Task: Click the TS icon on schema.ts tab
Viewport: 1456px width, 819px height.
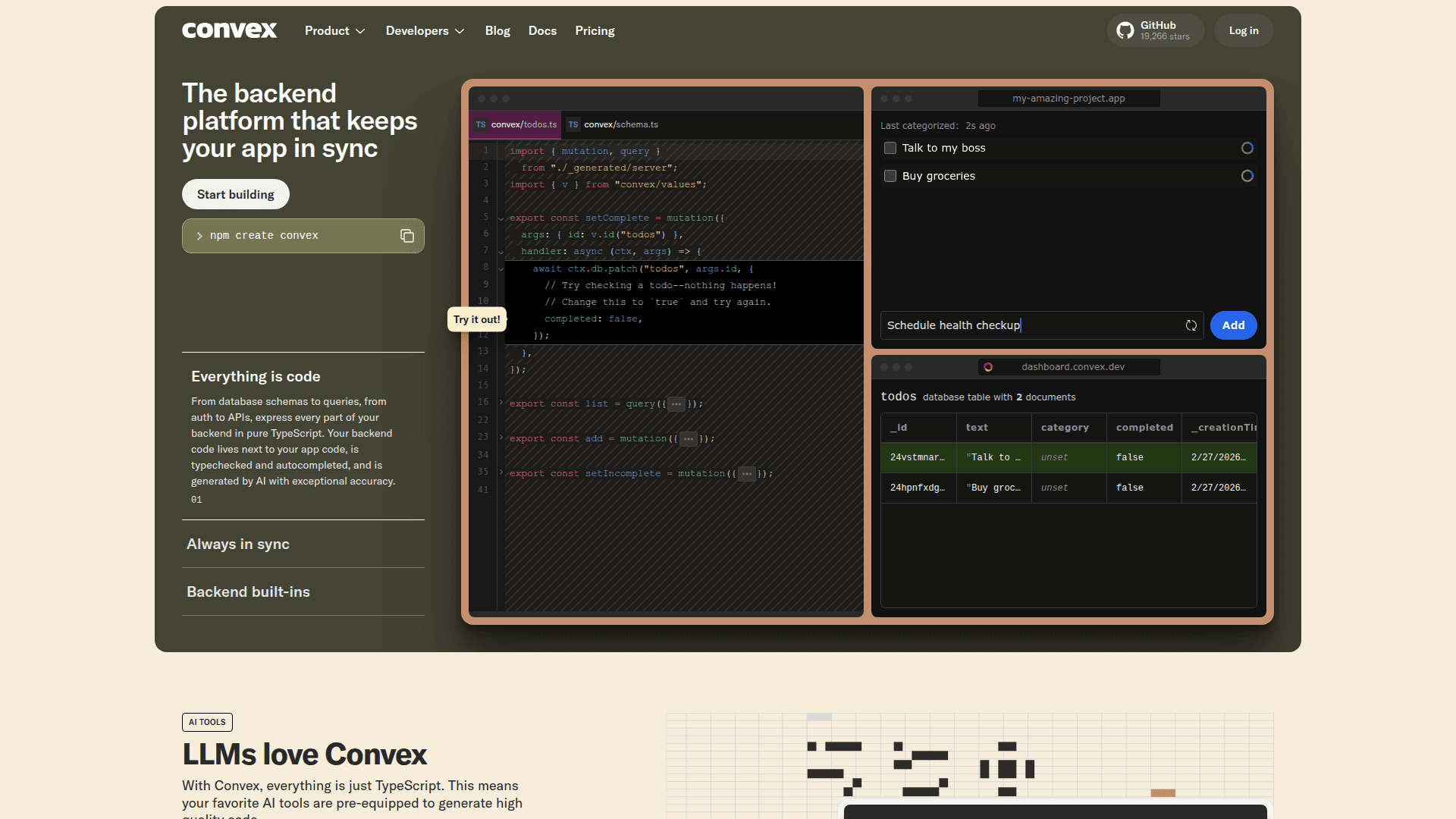Action: [x=573, y=124]
